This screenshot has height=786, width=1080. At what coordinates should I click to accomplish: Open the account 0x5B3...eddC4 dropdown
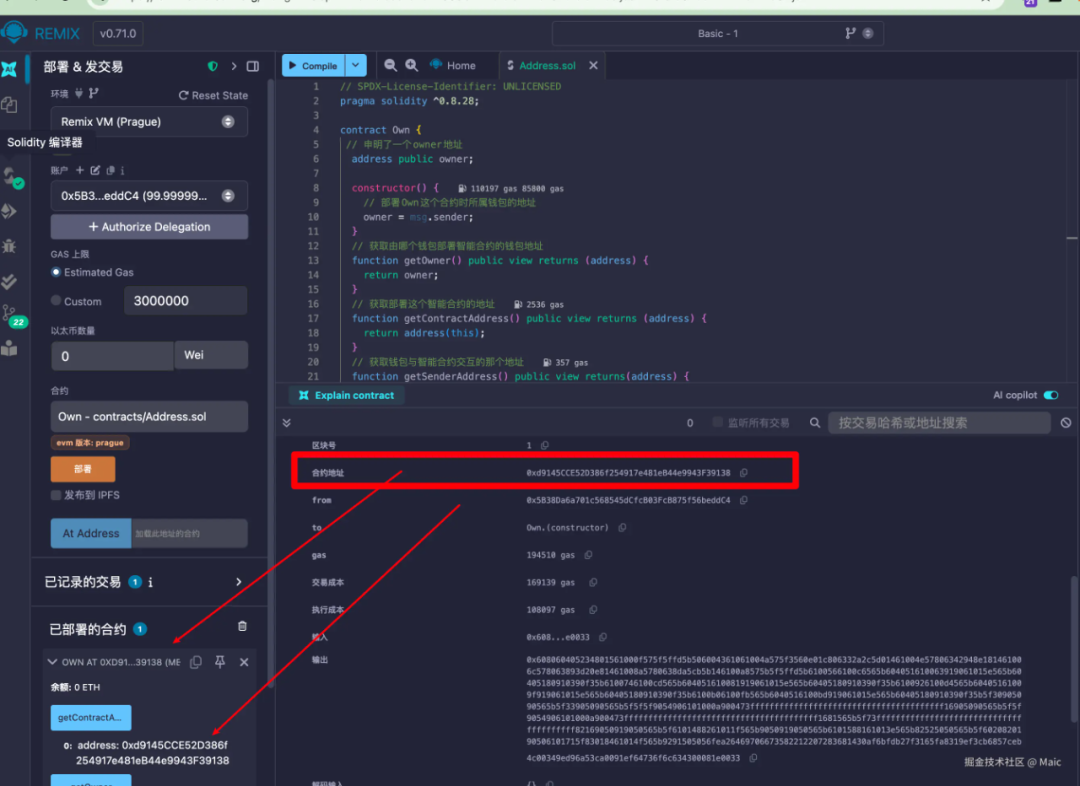(149, 196)
